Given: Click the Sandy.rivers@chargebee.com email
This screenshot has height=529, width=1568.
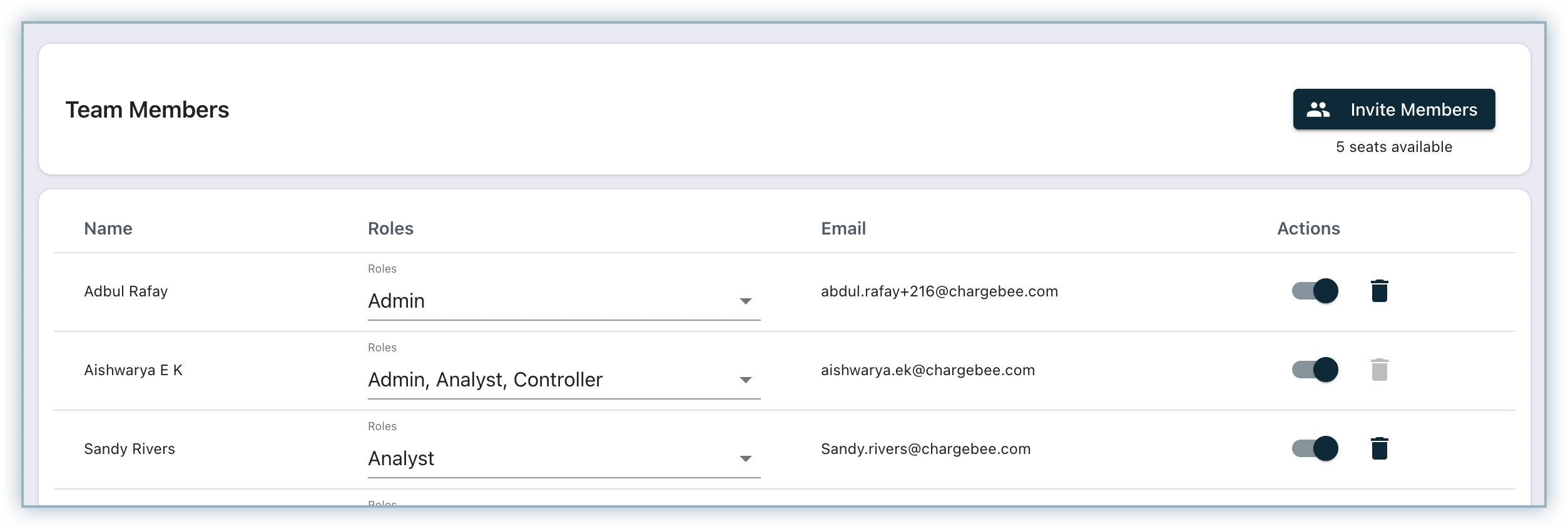Looking at the screenshot, I should tap(925, 449).
